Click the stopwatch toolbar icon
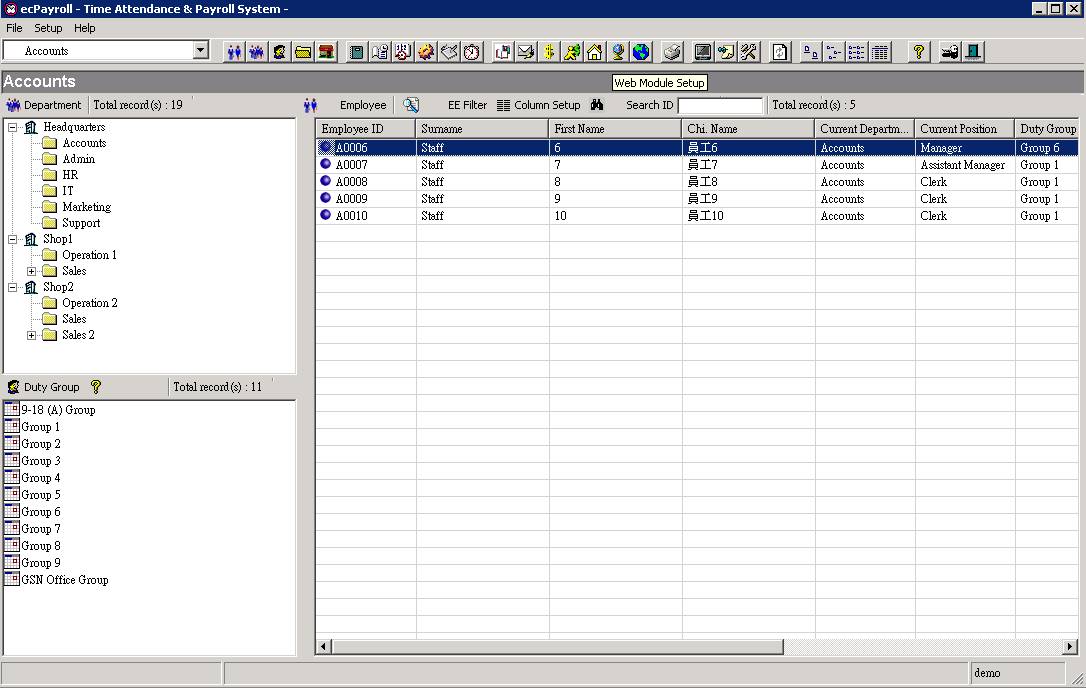The image size is (1086, 688). click(x=472, y=52)
